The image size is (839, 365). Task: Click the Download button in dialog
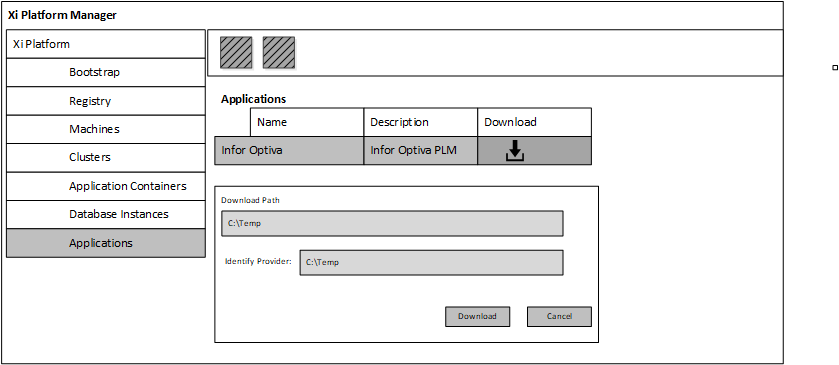pyautogui.click(x=477, y=316)
